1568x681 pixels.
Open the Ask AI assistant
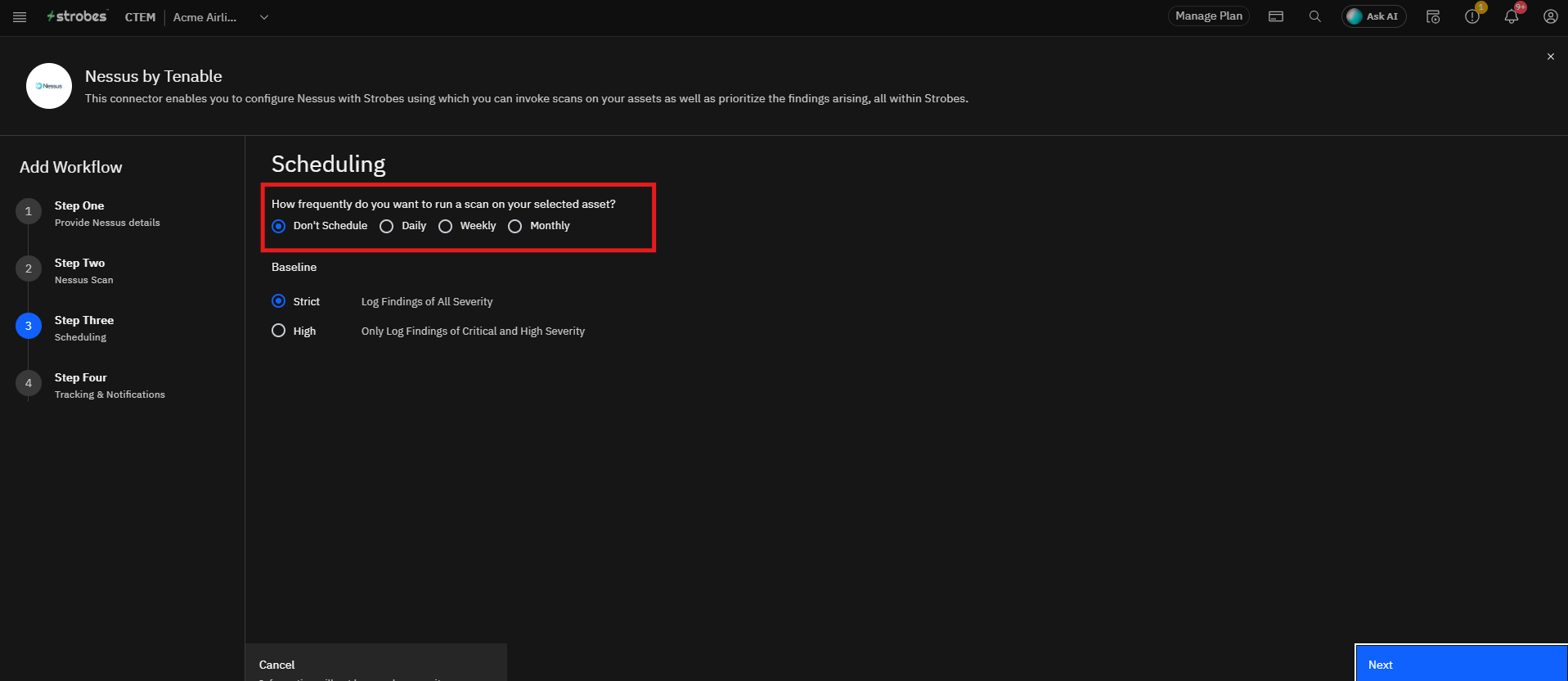(x=1373, y=16)
